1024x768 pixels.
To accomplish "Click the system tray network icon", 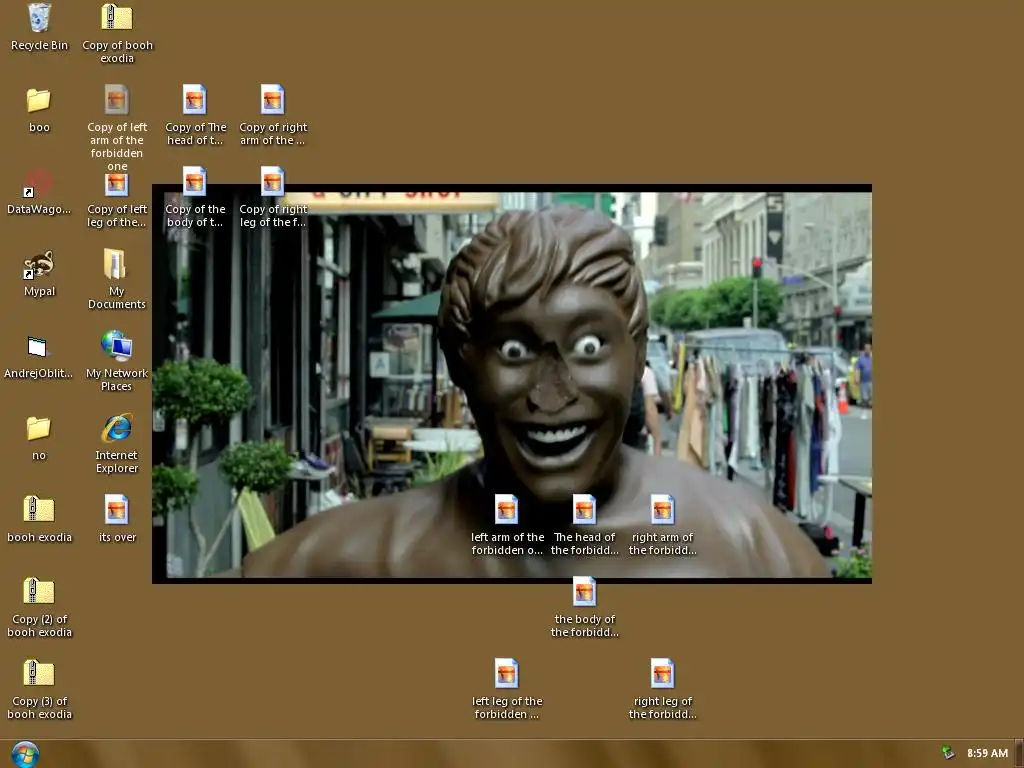I will [948, 753].
